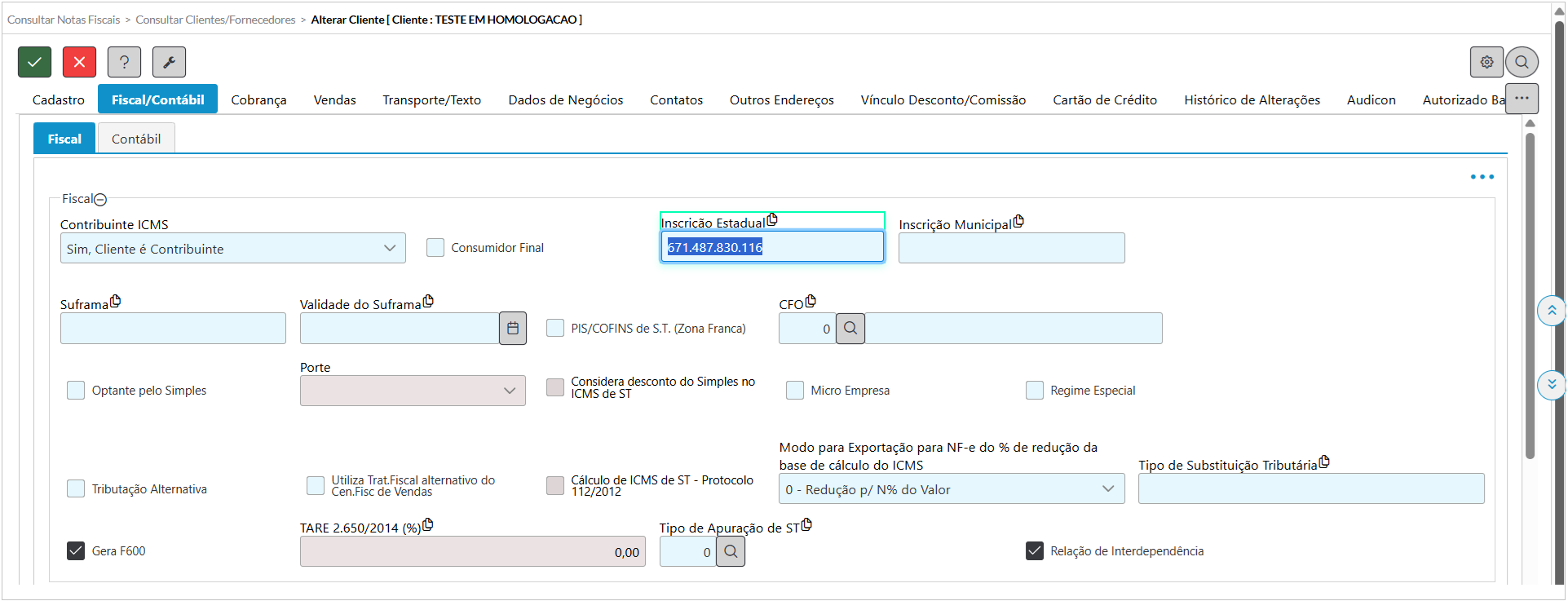Open help with the question mark icon
The width and height of the screenshot is (1568, 601).
(124, 62)
